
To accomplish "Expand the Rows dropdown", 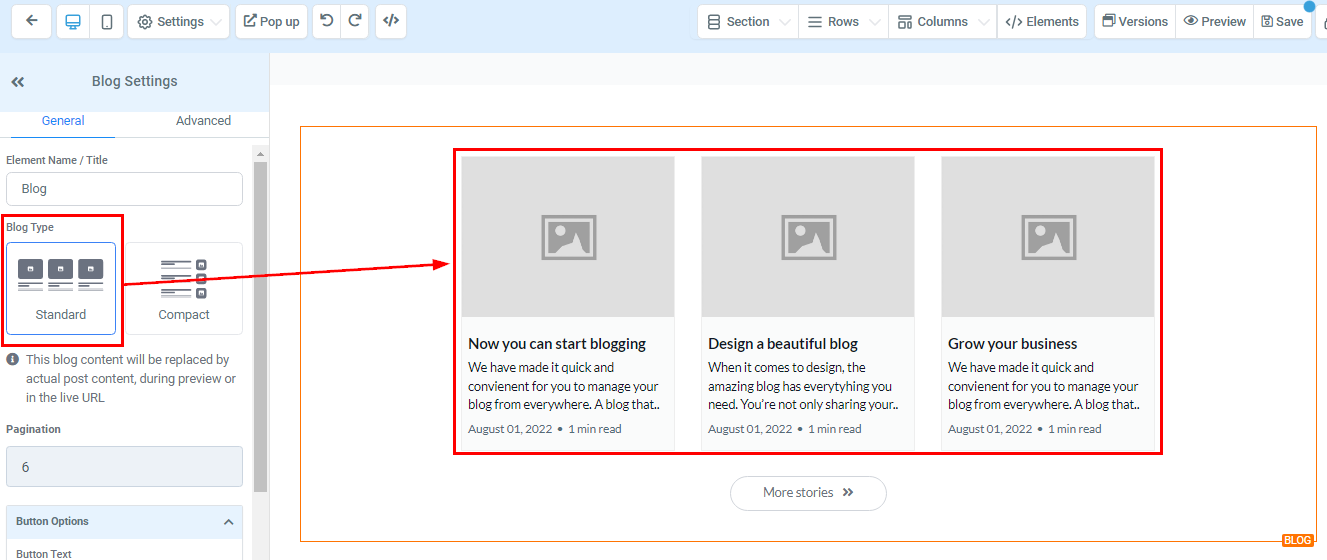I will coord(843,21).
